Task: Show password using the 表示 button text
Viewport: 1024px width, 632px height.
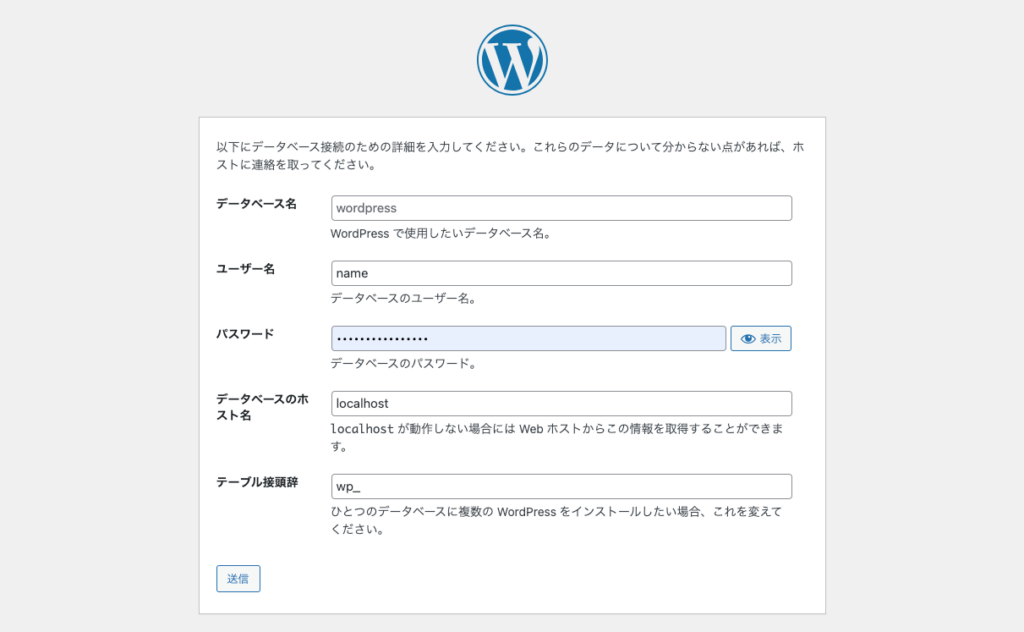Action: [x=770, y=339]
